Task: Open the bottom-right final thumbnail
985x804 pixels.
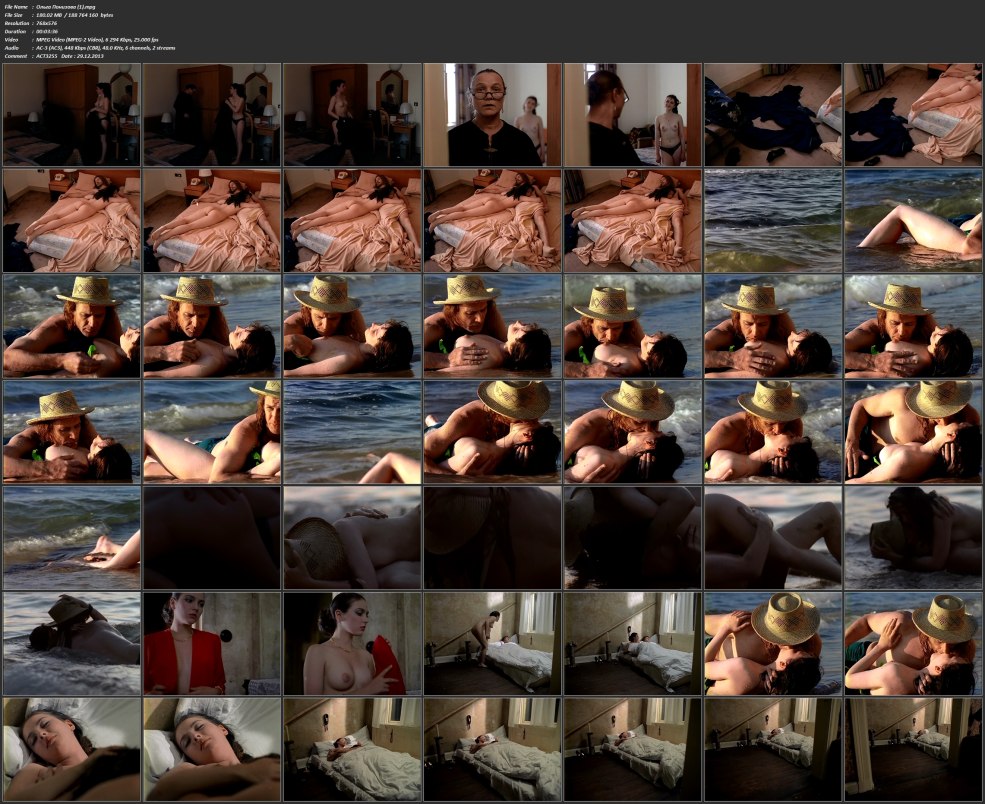Action: click(x=913, y=749)
